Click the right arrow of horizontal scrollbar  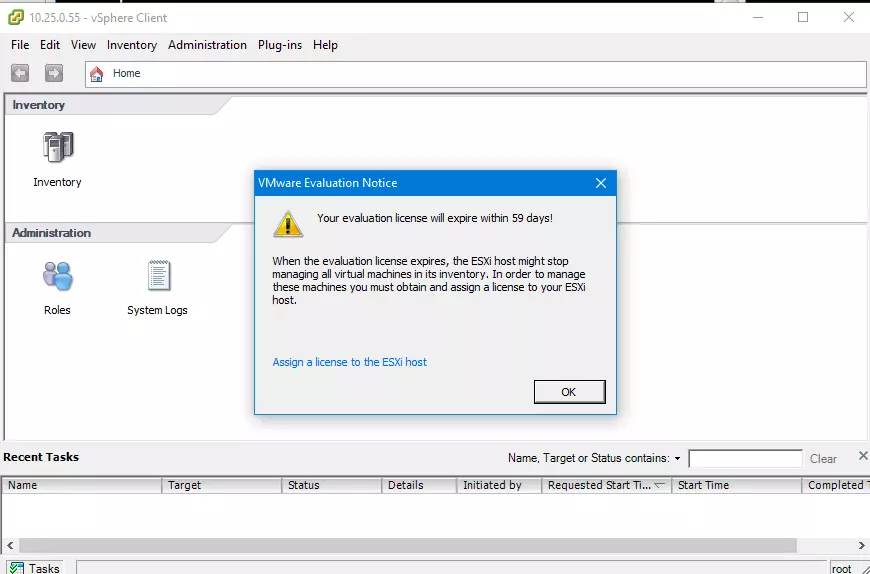862,546
